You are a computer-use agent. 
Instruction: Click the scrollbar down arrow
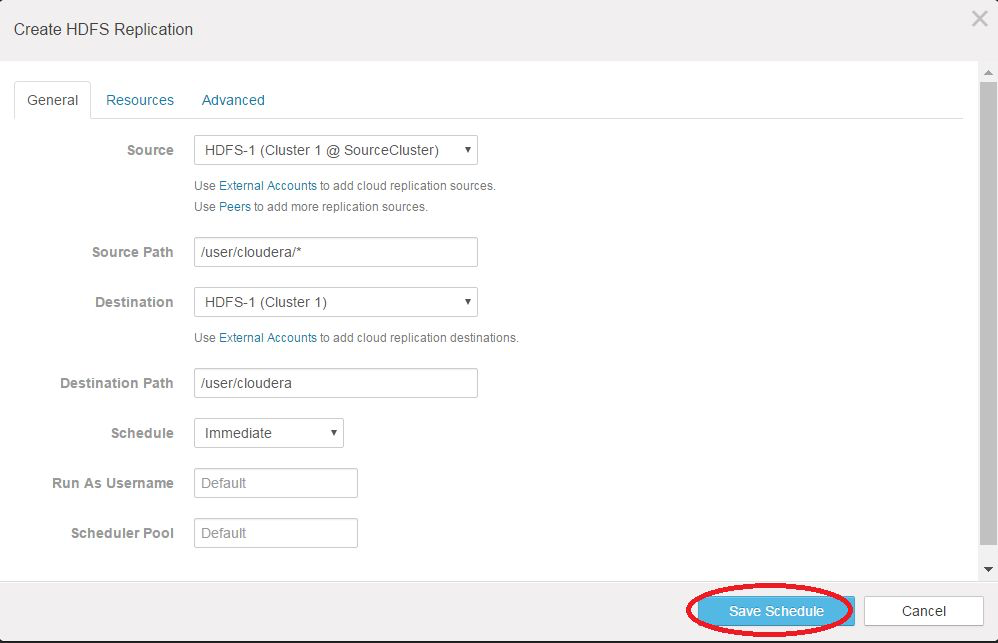pyautogui.click(x=989, y=570)
